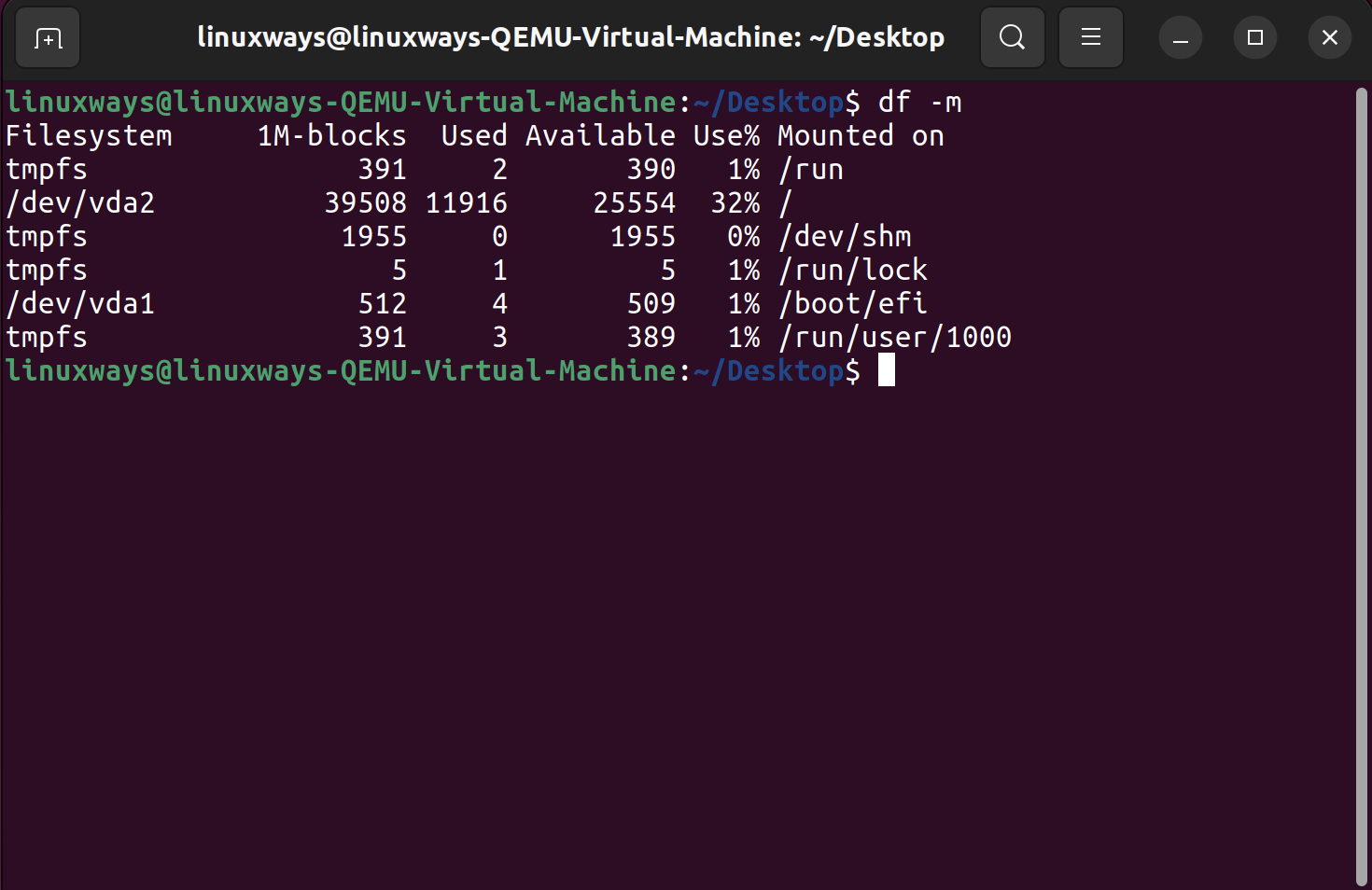Click the /run/user/1000 mount entry
Image resolution: width=1372 pixels, height=890 pixels.
point(896,337)
